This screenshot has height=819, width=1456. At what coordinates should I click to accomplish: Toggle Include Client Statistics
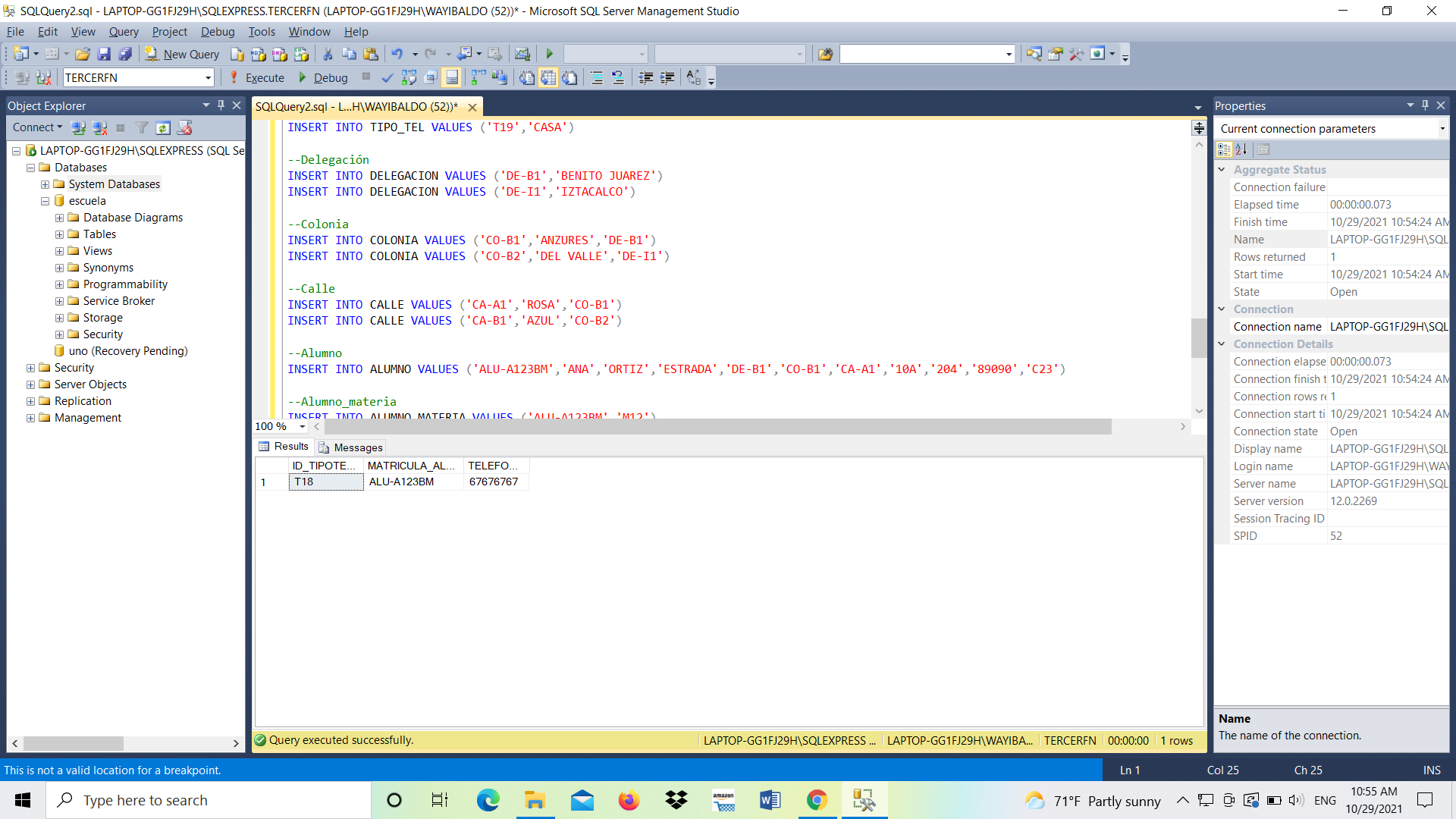(x=500, y=77)
